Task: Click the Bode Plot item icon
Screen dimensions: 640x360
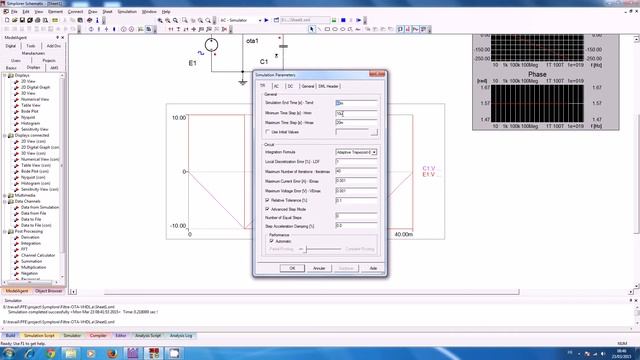Action: 16,111
